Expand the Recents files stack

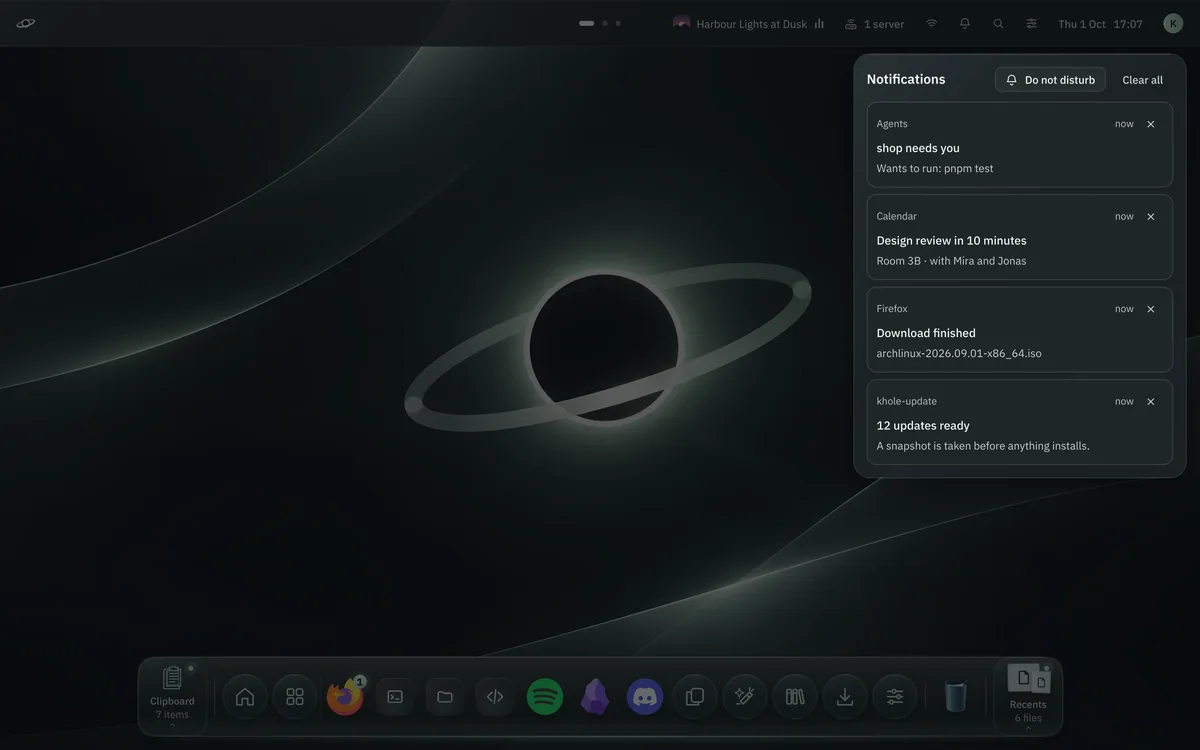[1028, 696]
